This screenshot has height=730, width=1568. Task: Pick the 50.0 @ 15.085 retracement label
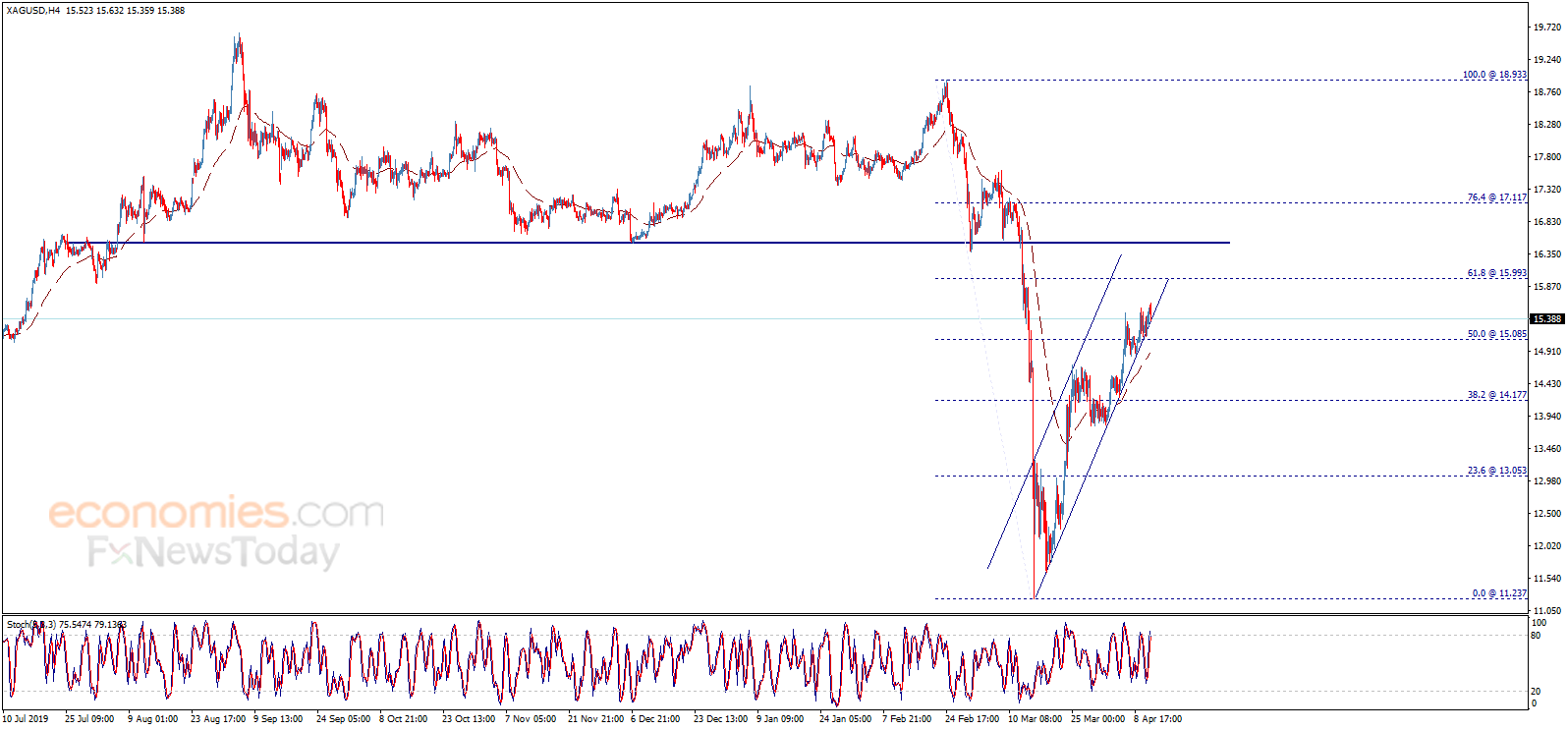(x=1497, y=334)
